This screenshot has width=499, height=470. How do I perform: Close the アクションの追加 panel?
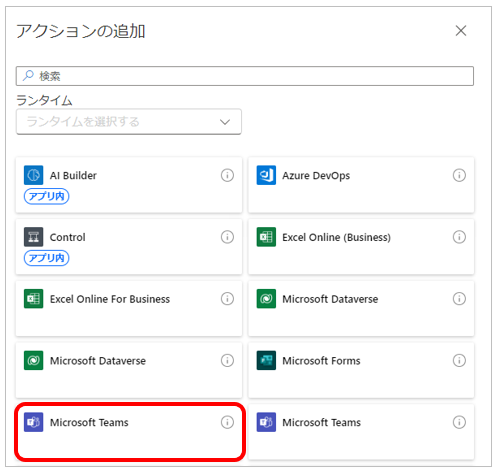[x=461, y=31]
